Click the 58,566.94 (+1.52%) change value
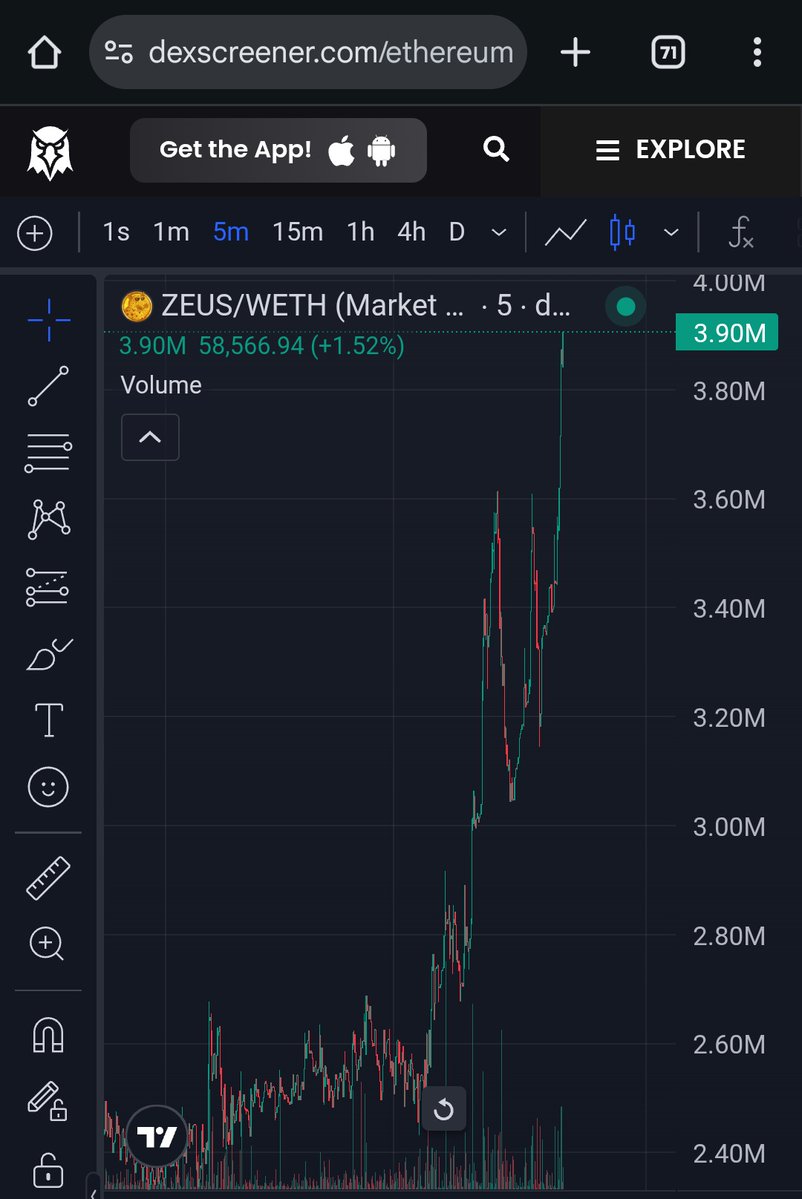 [302, 346]
